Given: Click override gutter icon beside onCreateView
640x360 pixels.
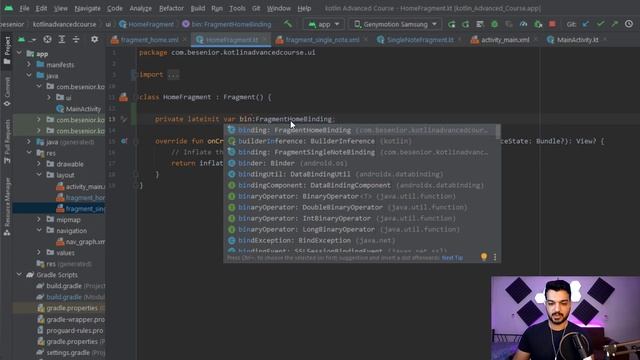Looking at the screenshot, I should (x=124, y=141).
